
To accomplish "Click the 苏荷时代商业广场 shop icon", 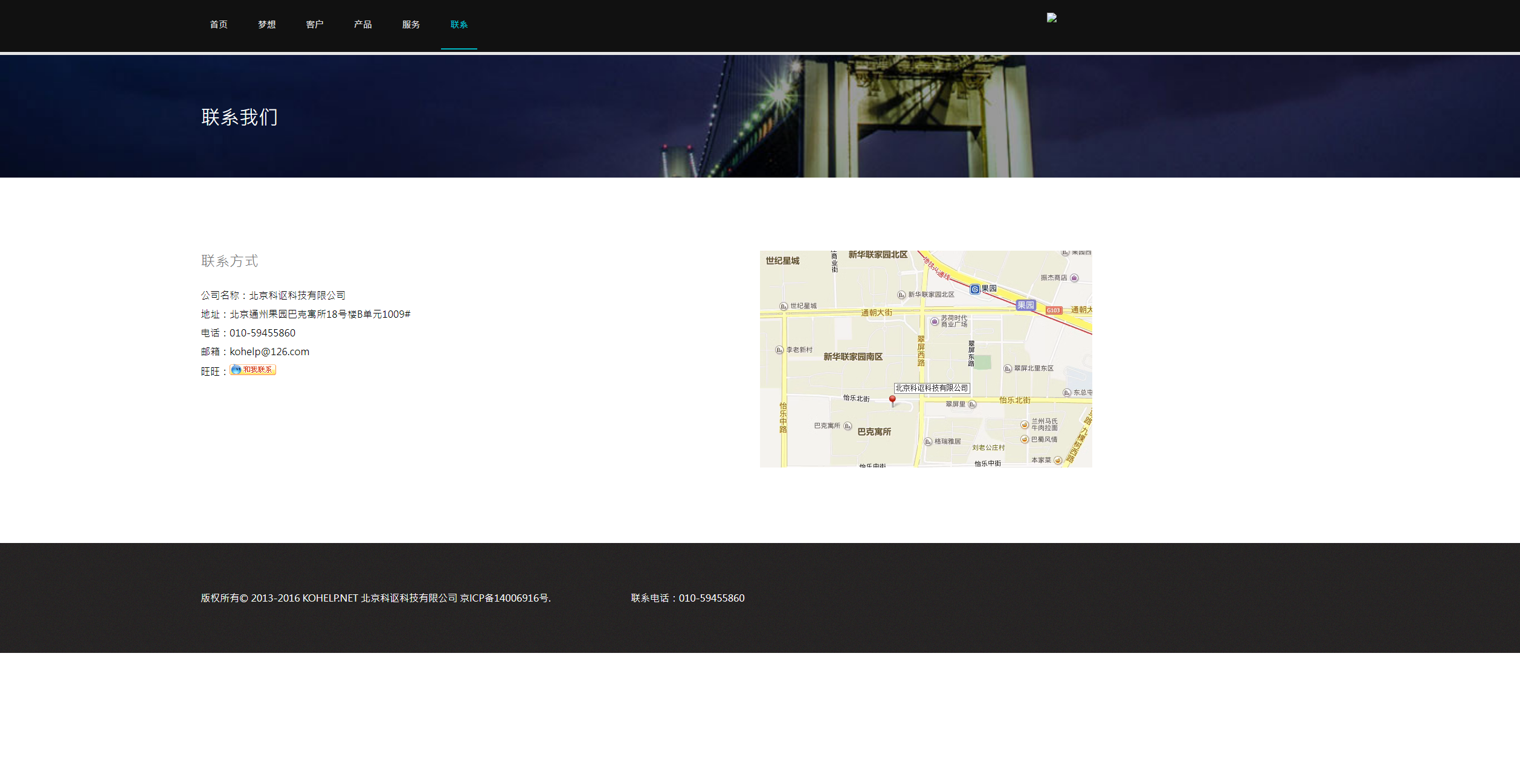I will [935, 321].
